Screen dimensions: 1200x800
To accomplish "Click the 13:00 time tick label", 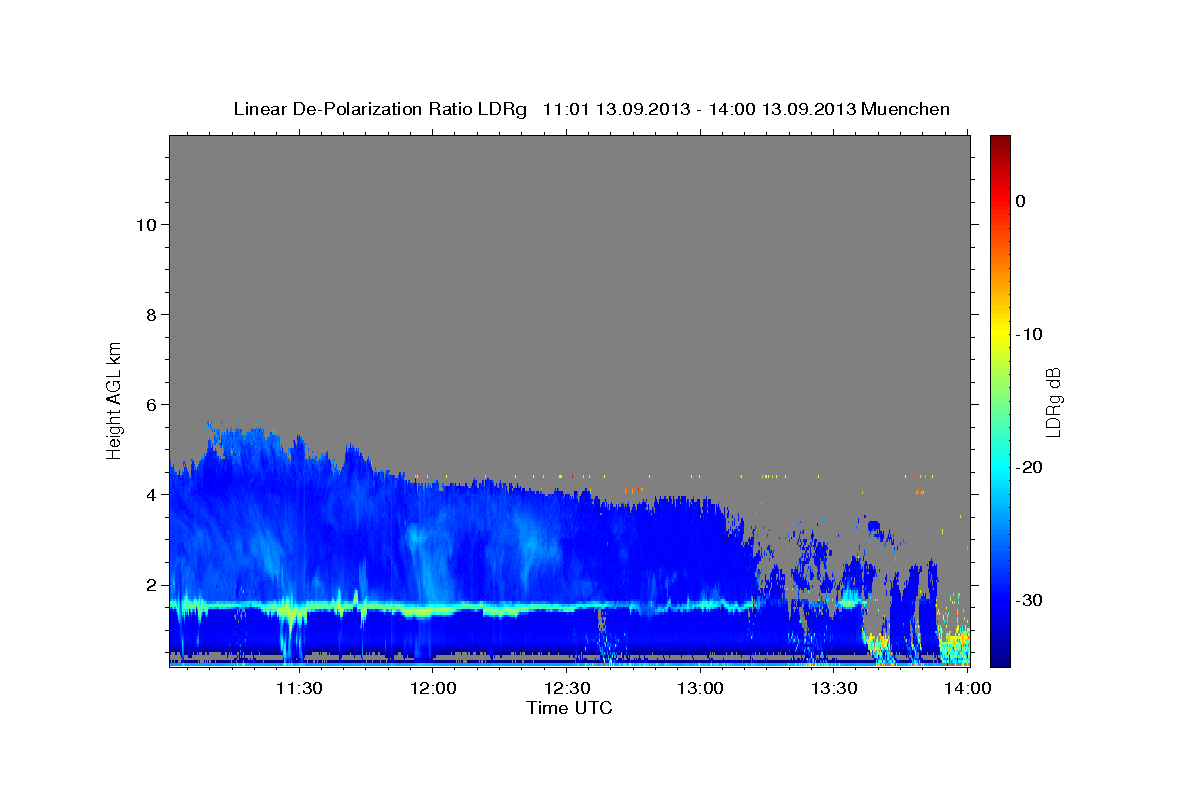I will pos(701,688).
